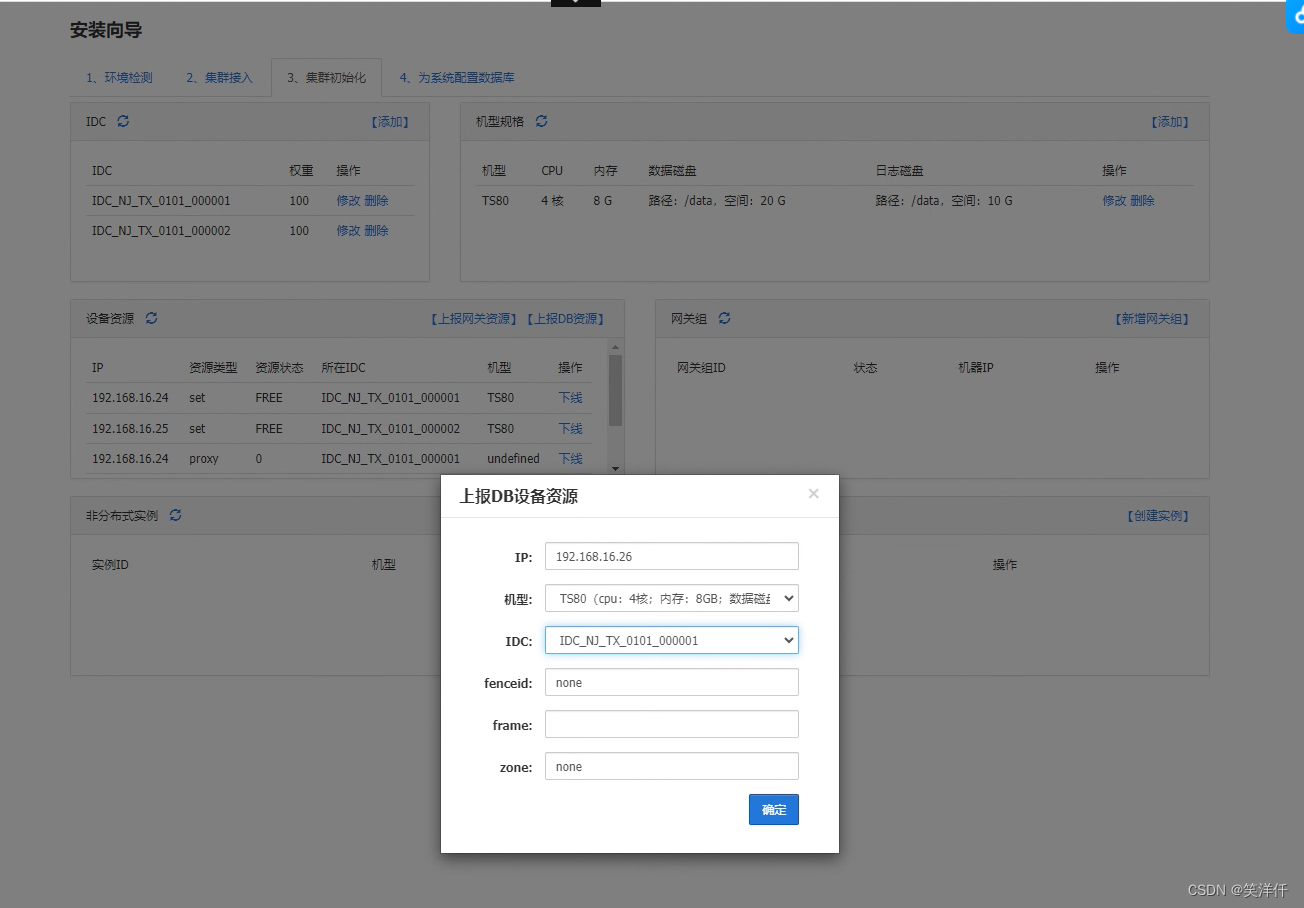Viewport: 1304px width, 908px height.
Task: Click the 设备资源 list scrollbar thumb
Action: tap(615, 390)
